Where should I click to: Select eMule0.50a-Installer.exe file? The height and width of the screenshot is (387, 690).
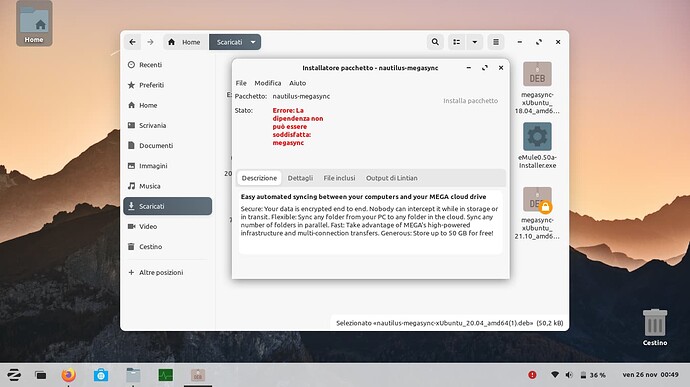(x=537, y=145)
